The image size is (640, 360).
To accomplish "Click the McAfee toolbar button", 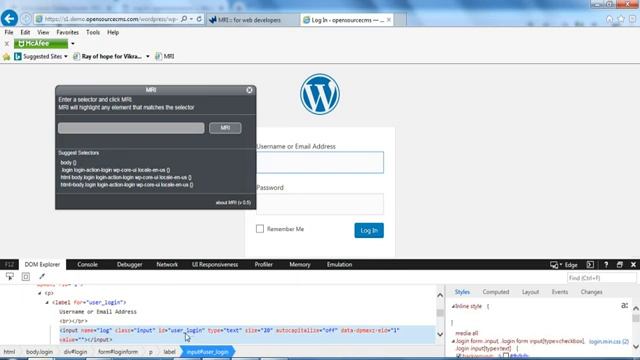I will tap(41, 44).
